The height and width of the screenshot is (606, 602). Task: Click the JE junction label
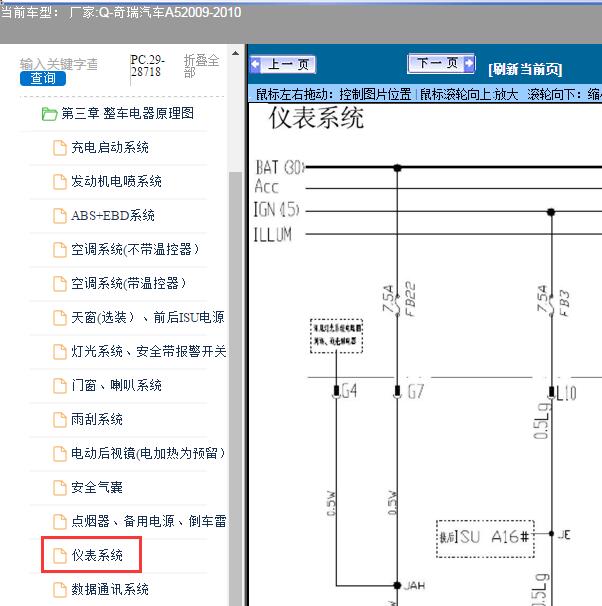564,535
